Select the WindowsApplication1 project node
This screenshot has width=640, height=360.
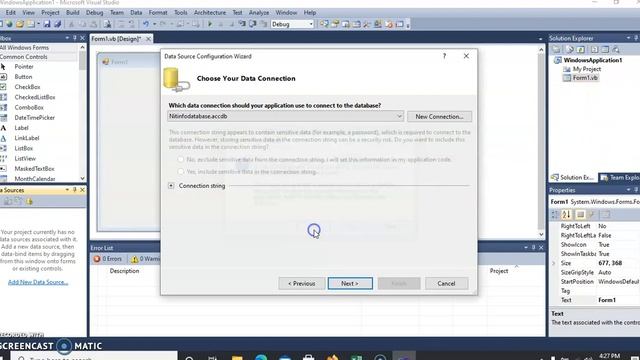pyautogui.click(x=593, y=60)
